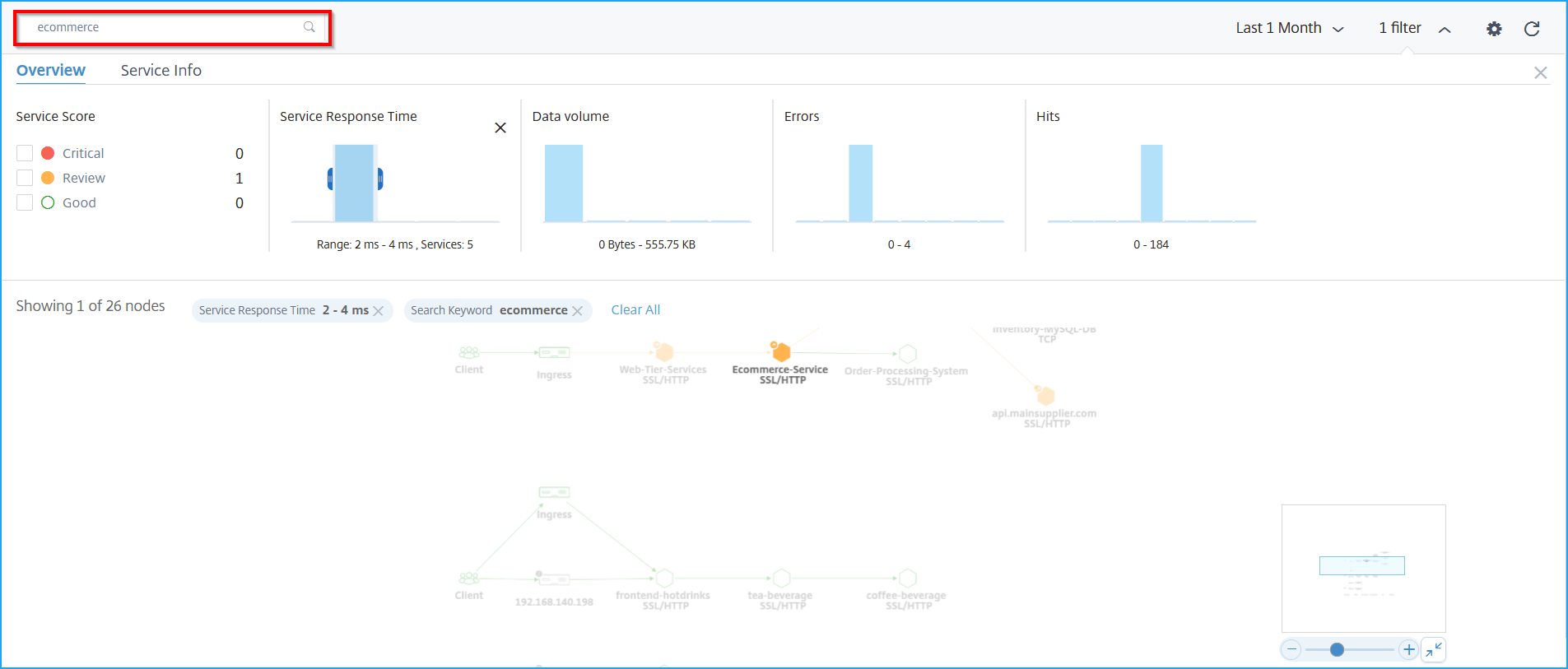Open the Last 1 Month dropdown

(x=1290, y=28)
